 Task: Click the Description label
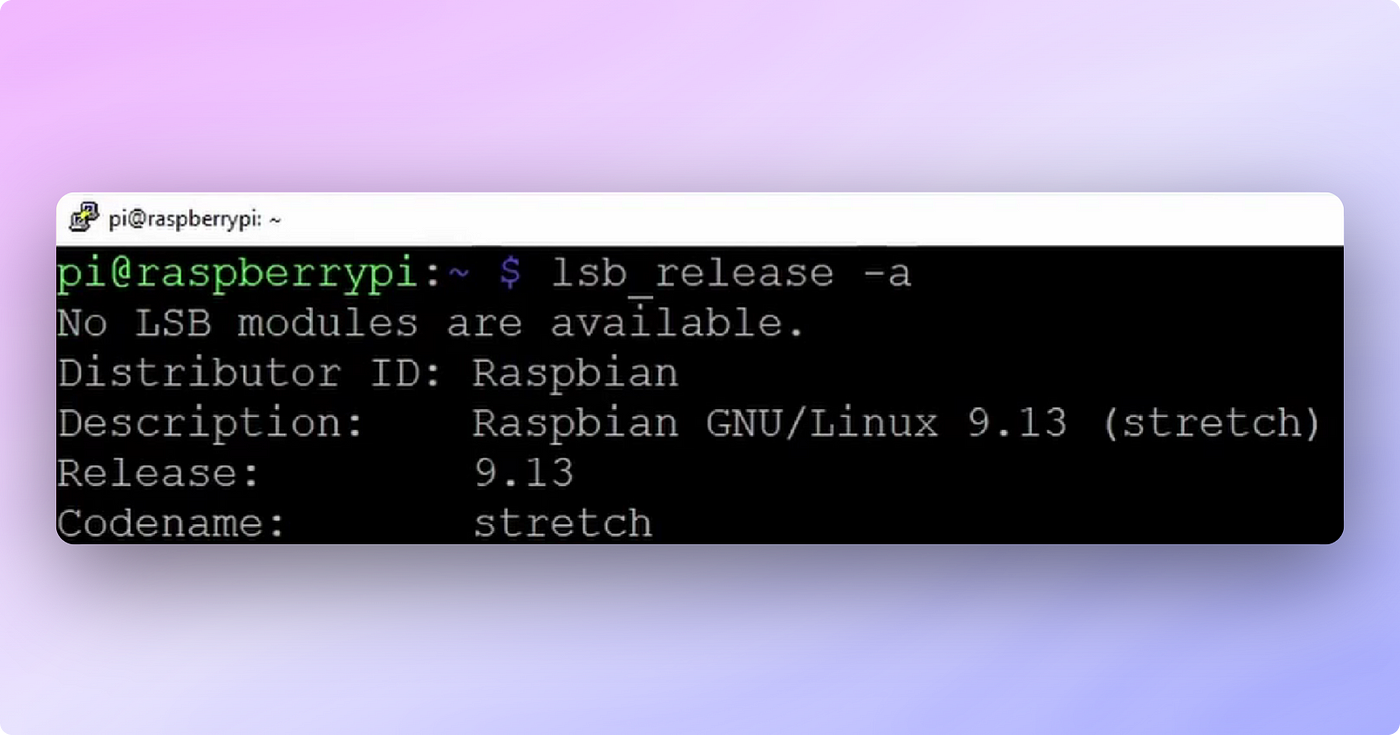tap(210, 424)
